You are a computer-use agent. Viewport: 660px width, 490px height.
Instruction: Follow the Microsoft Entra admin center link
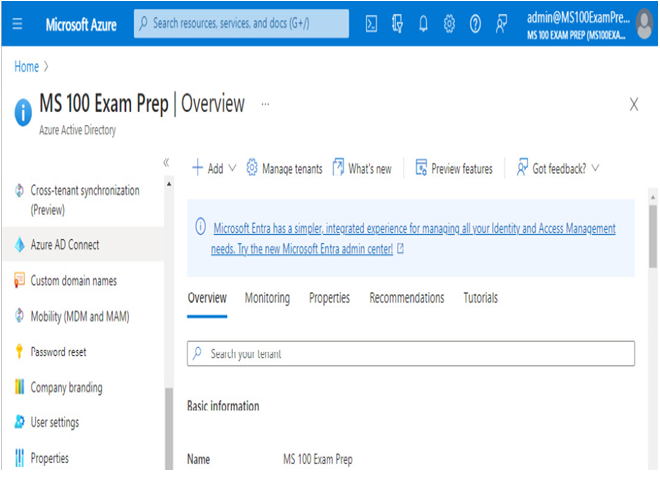click(x=413, y=238)
